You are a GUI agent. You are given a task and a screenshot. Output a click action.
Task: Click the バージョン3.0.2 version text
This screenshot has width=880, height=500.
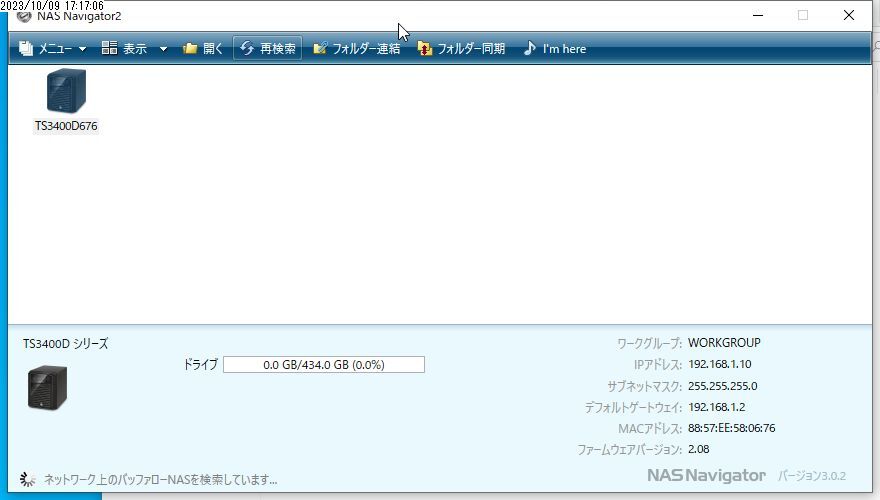click(x=812, y=476)
